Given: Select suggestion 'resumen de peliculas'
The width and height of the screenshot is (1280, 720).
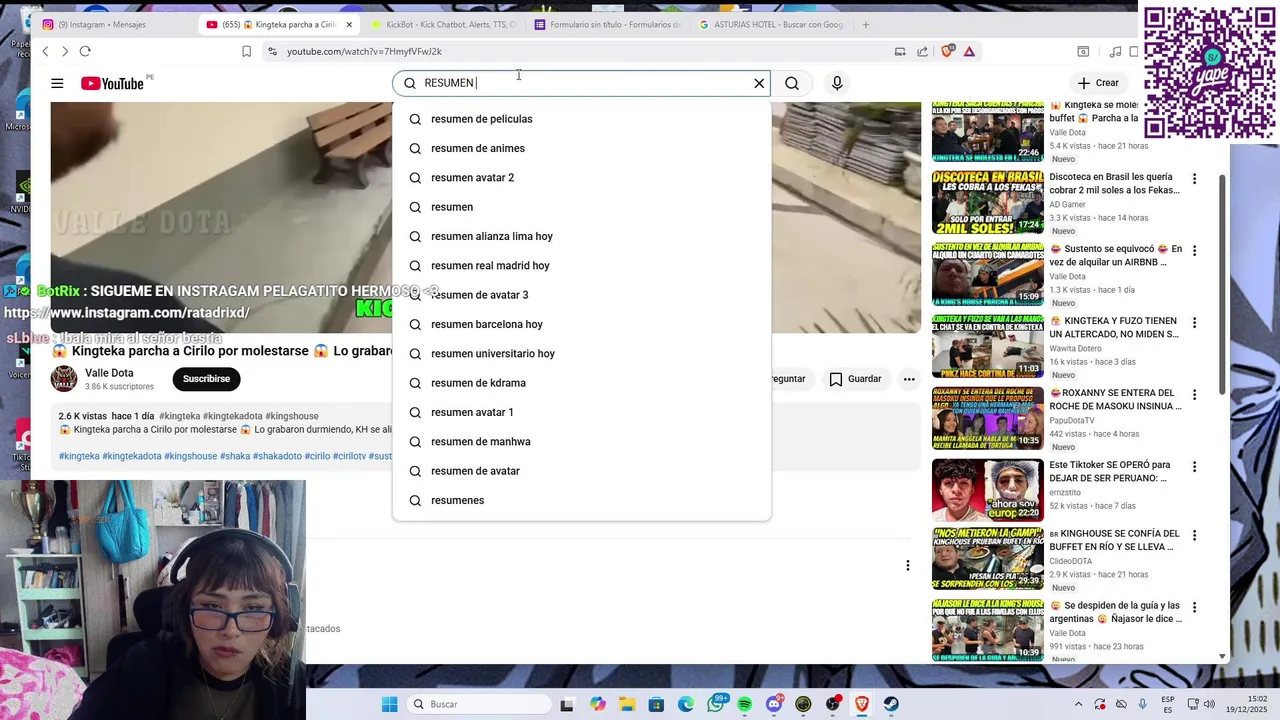Looking at the screenshot, I should click(x=581, y=119).
